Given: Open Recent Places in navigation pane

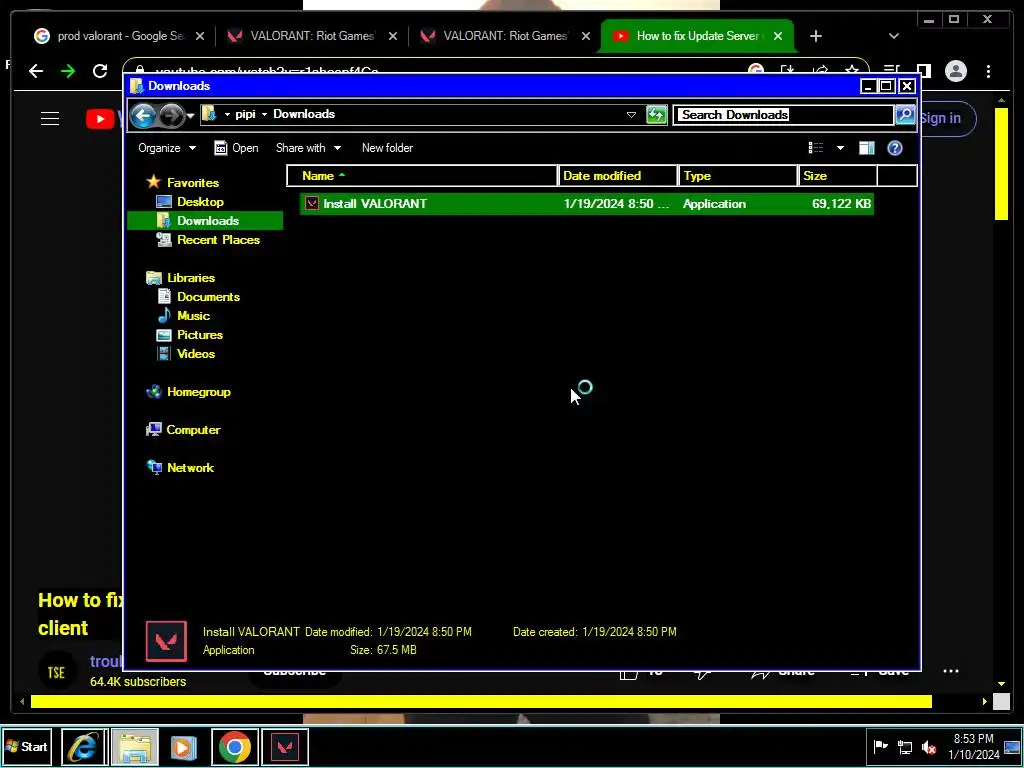Looking at the screenshot, I should (218, 240).
